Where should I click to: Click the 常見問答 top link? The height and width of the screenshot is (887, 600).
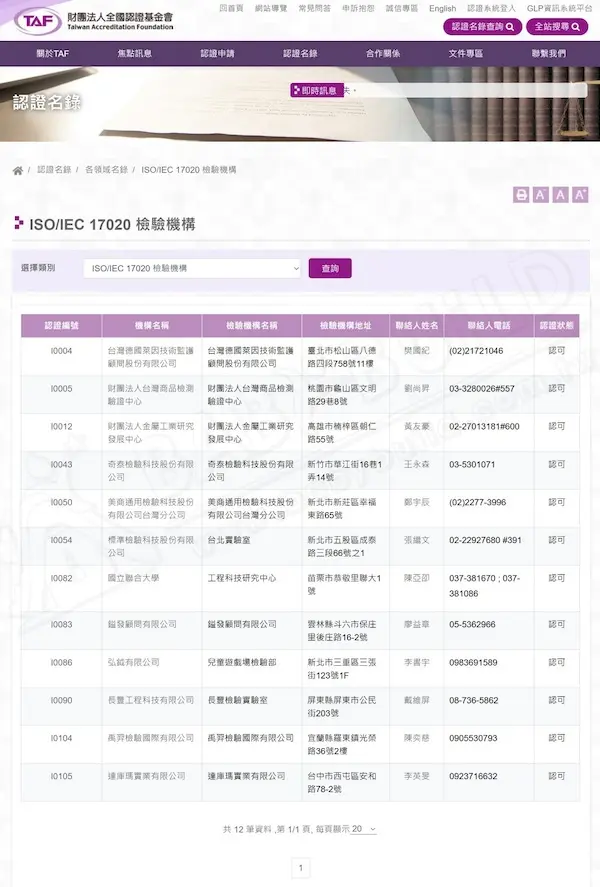point(314,8)
